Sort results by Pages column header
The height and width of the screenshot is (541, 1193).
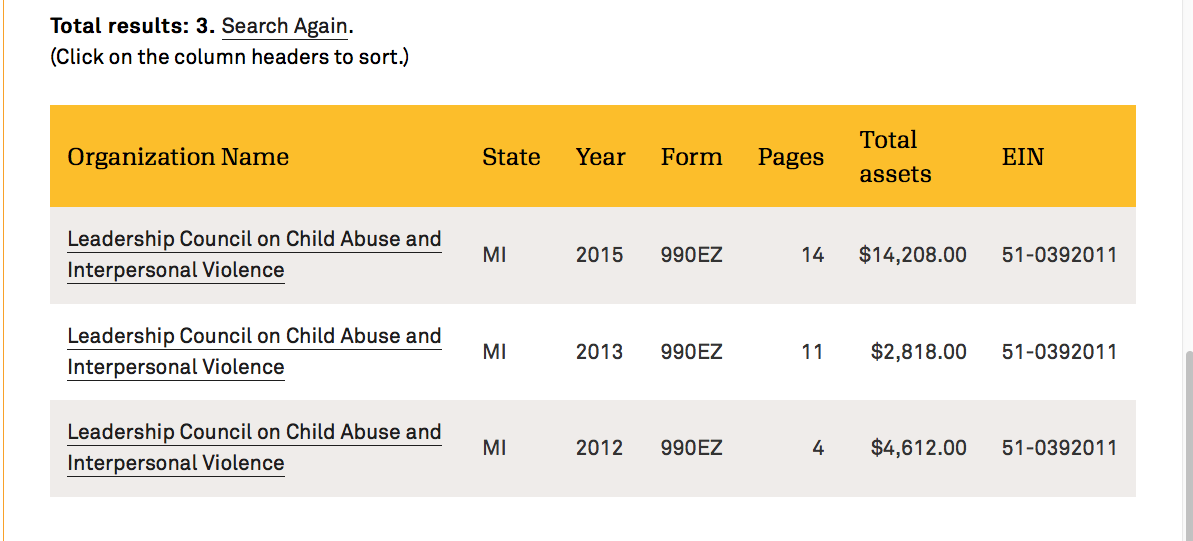(x=790, y=157)
